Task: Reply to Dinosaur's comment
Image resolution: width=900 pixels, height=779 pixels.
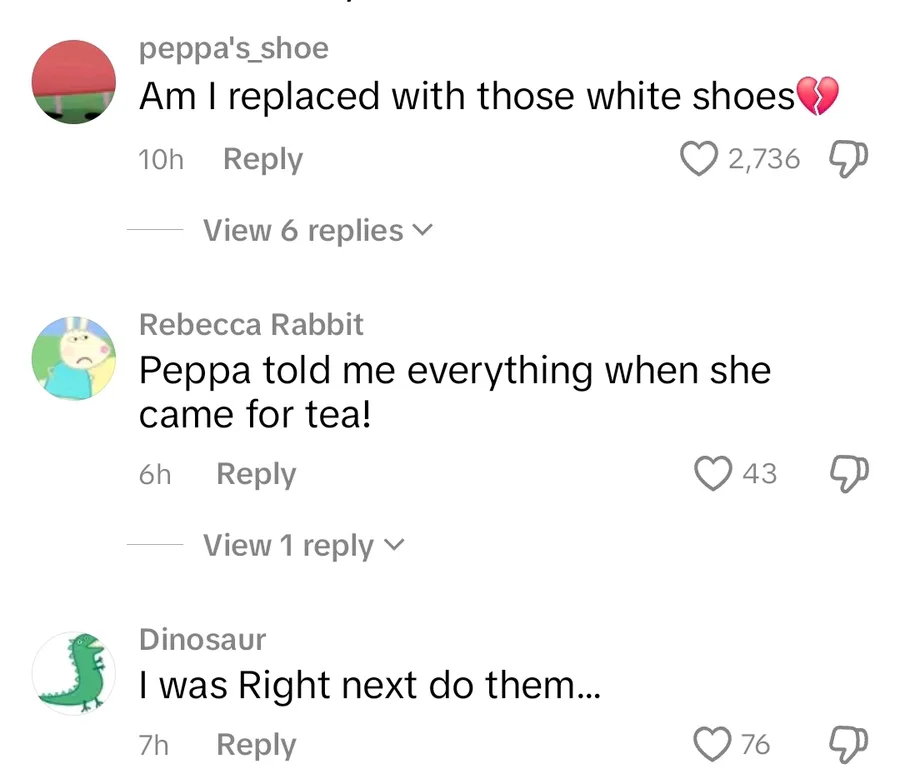Action: click(x=256, y=745)
